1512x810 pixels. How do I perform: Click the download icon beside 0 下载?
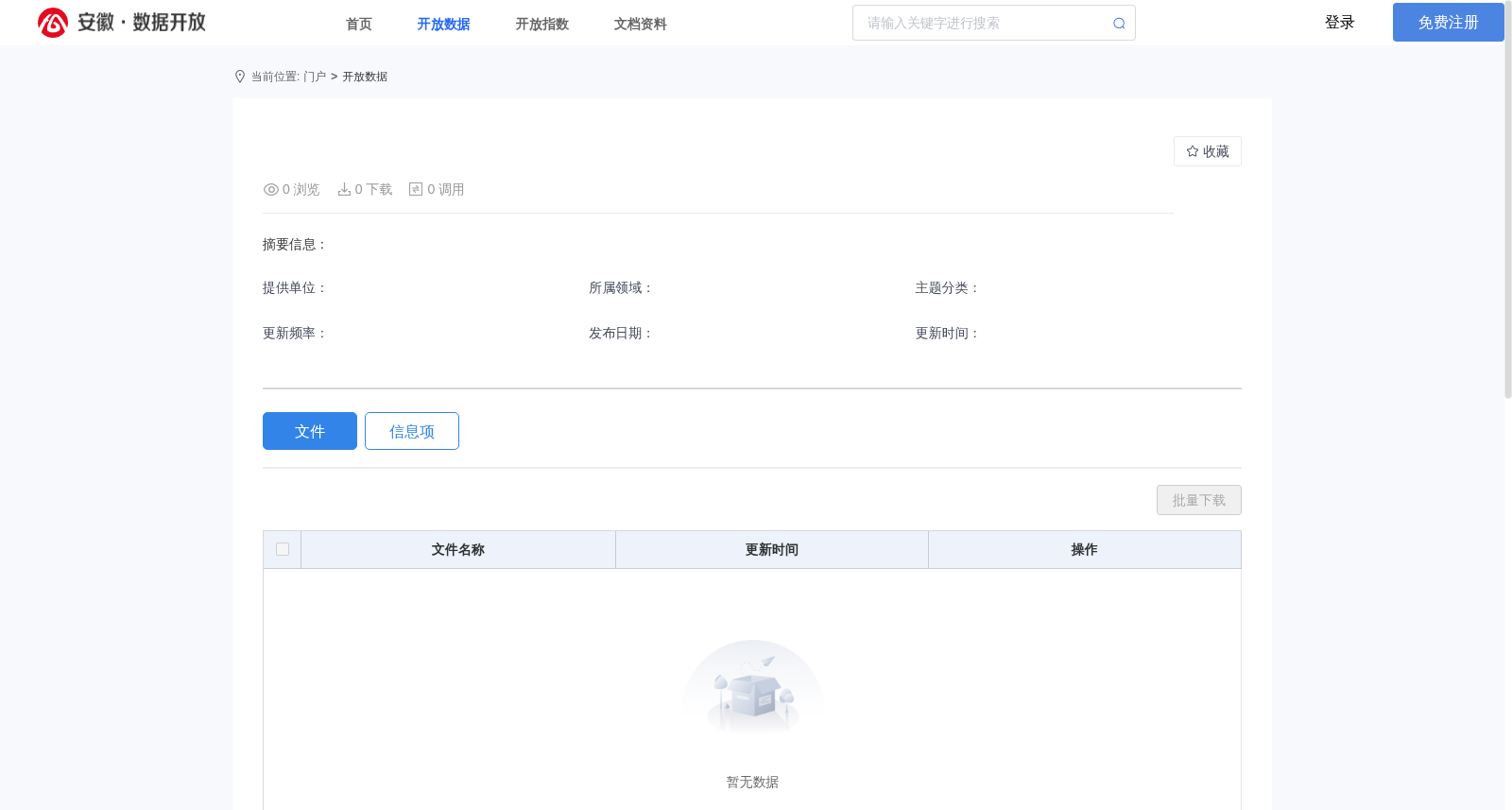coord(344,189)
